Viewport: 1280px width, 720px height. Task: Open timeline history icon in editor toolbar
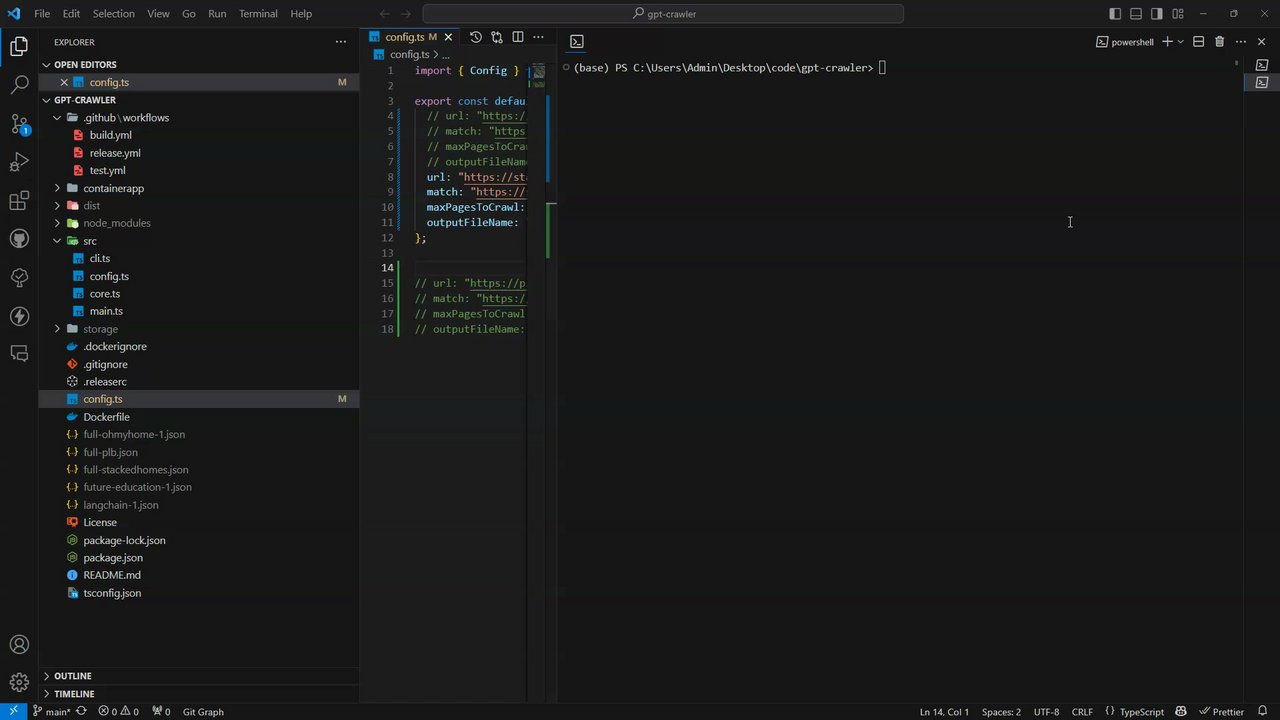pyautogui.click(x=476, y=37)
